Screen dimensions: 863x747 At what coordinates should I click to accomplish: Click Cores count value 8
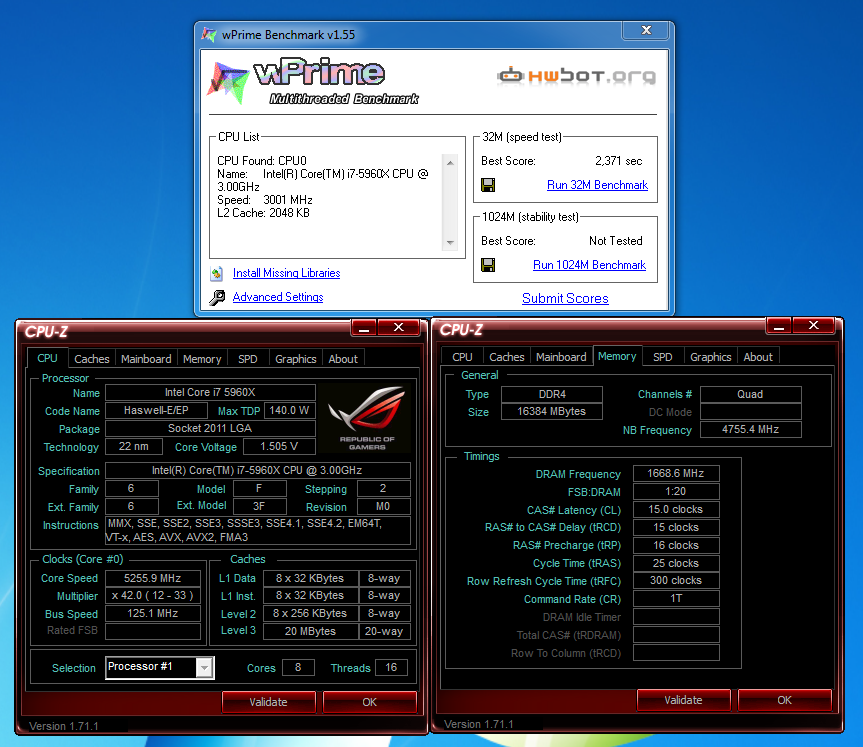click(x=298, y=668)
